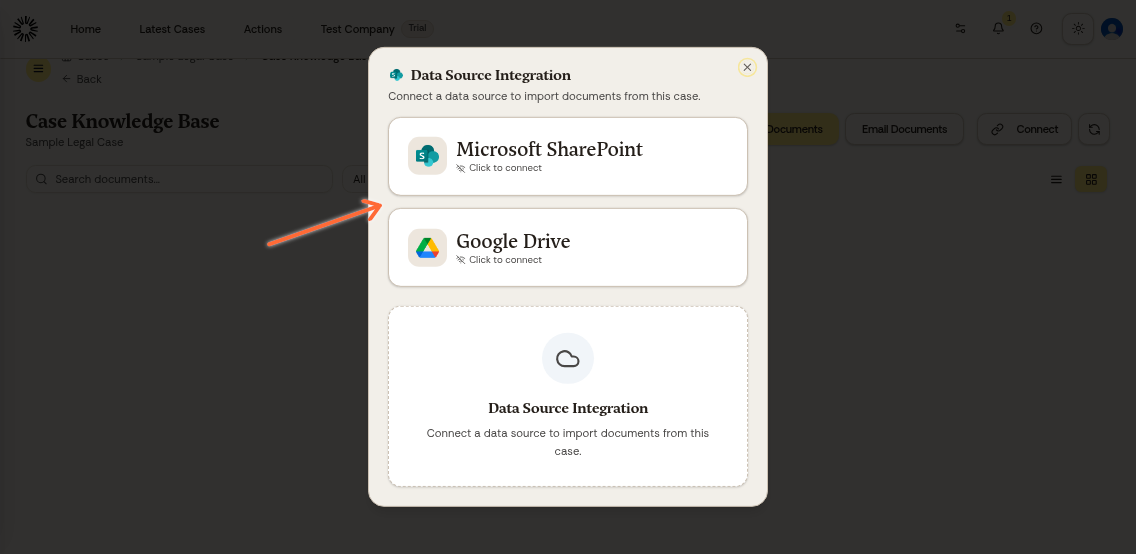Go Back with the arrow link
Image resolution: width=1136 pixels, height=554 pixels.
click(82, 79)
